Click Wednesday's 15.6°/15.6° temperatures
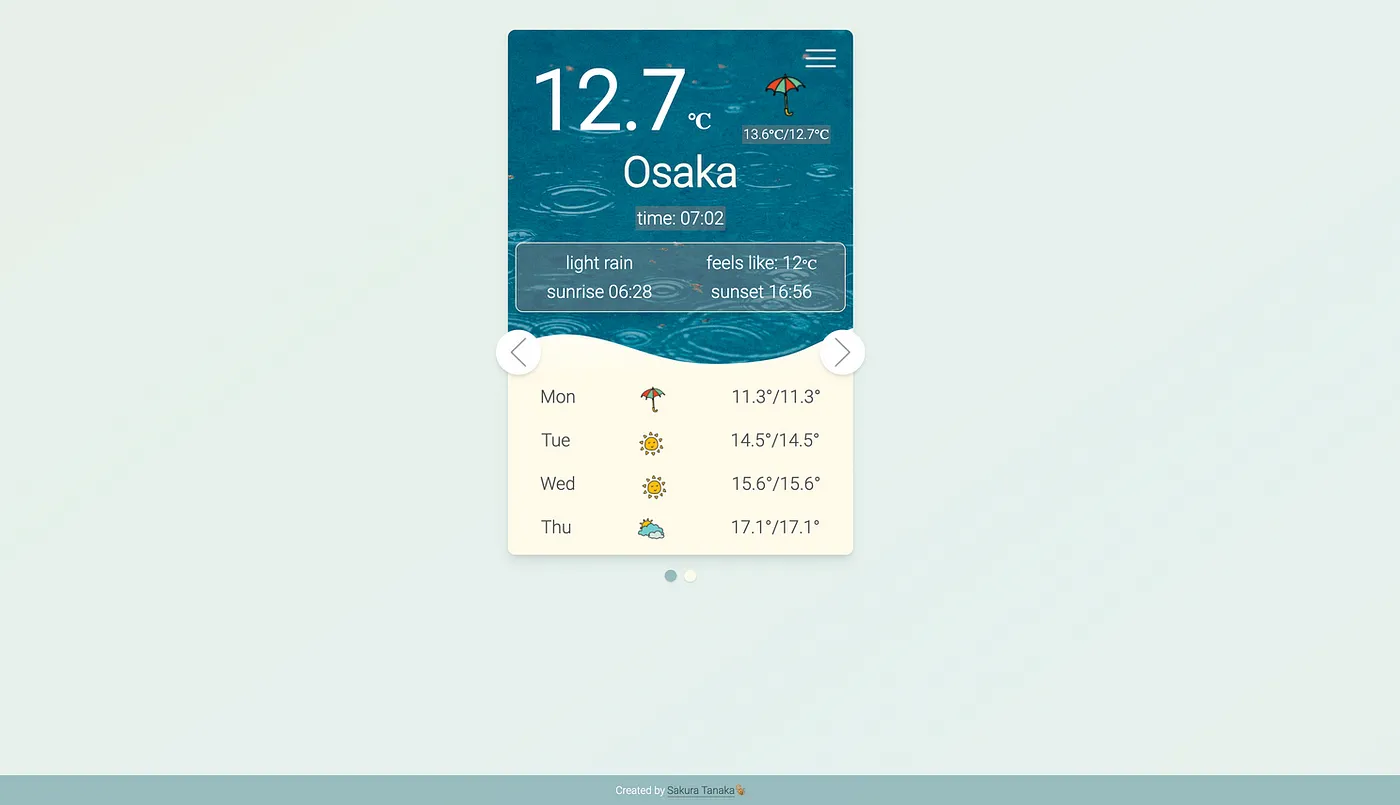This screenshot has width=1400, height=805. click(x=776, y=484)
